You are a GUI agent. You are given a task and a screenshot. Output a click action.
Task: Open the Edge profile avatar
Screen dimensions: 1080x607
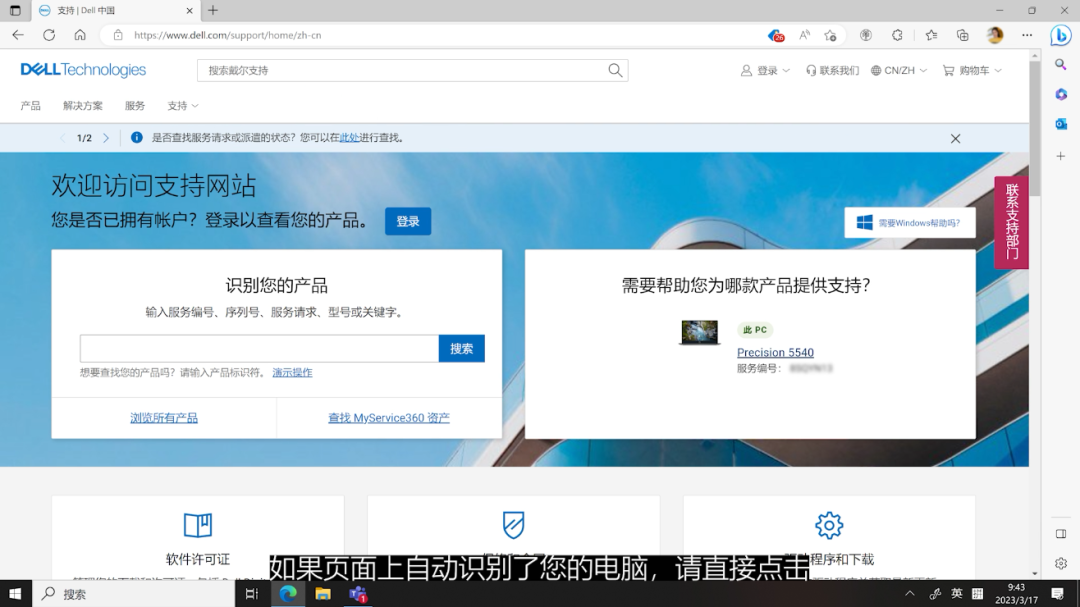pos(994,35)
